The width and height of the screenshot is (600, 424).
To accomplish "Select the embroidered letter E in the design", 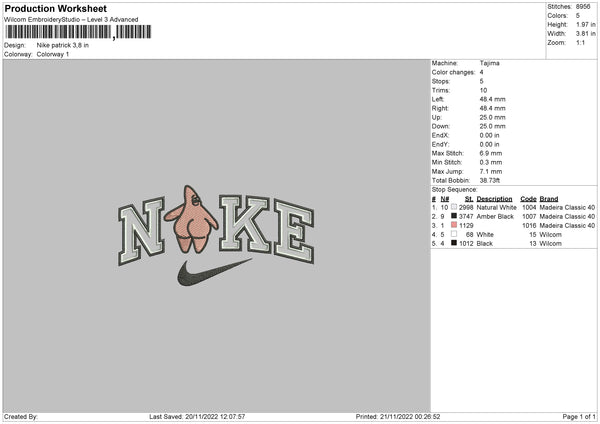I will click(x=294, y=231).
